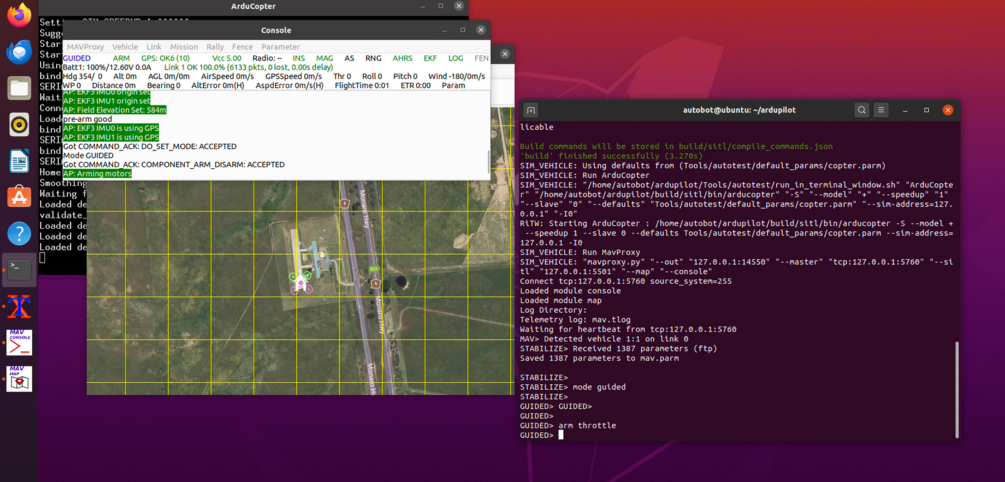Launch Thunderbird mail from the dock
This screenshot has height=482, width=1005.
click(19, 51)
